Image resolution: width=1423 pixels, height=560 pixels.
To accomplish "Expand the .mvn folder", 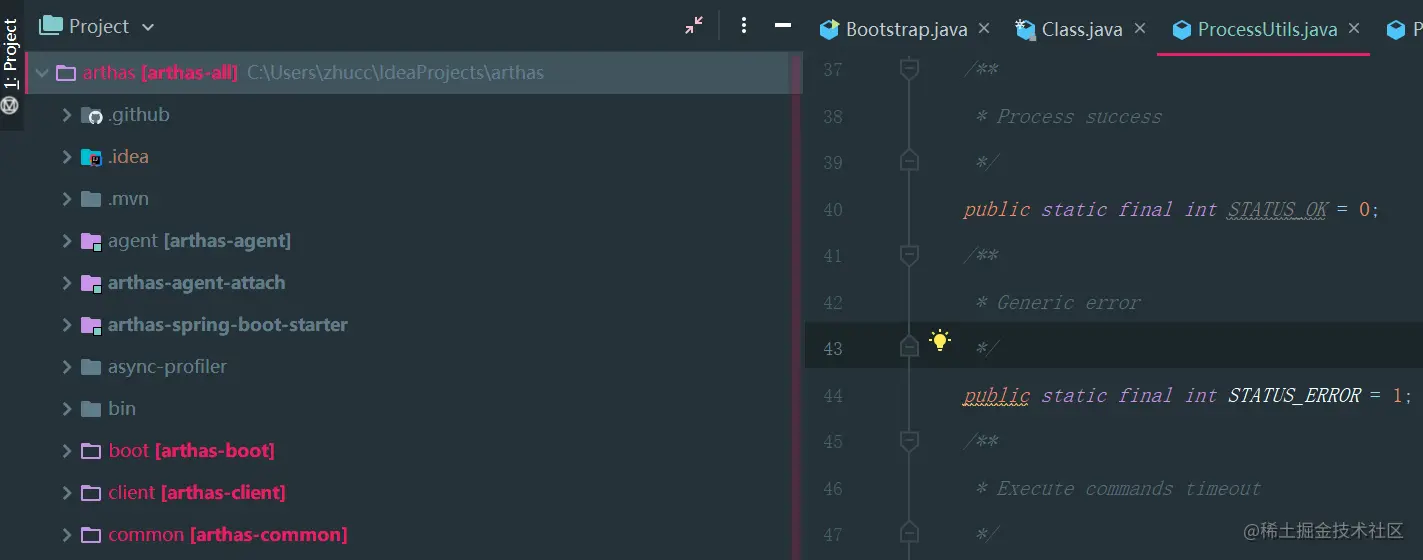I will pos(66,199).
